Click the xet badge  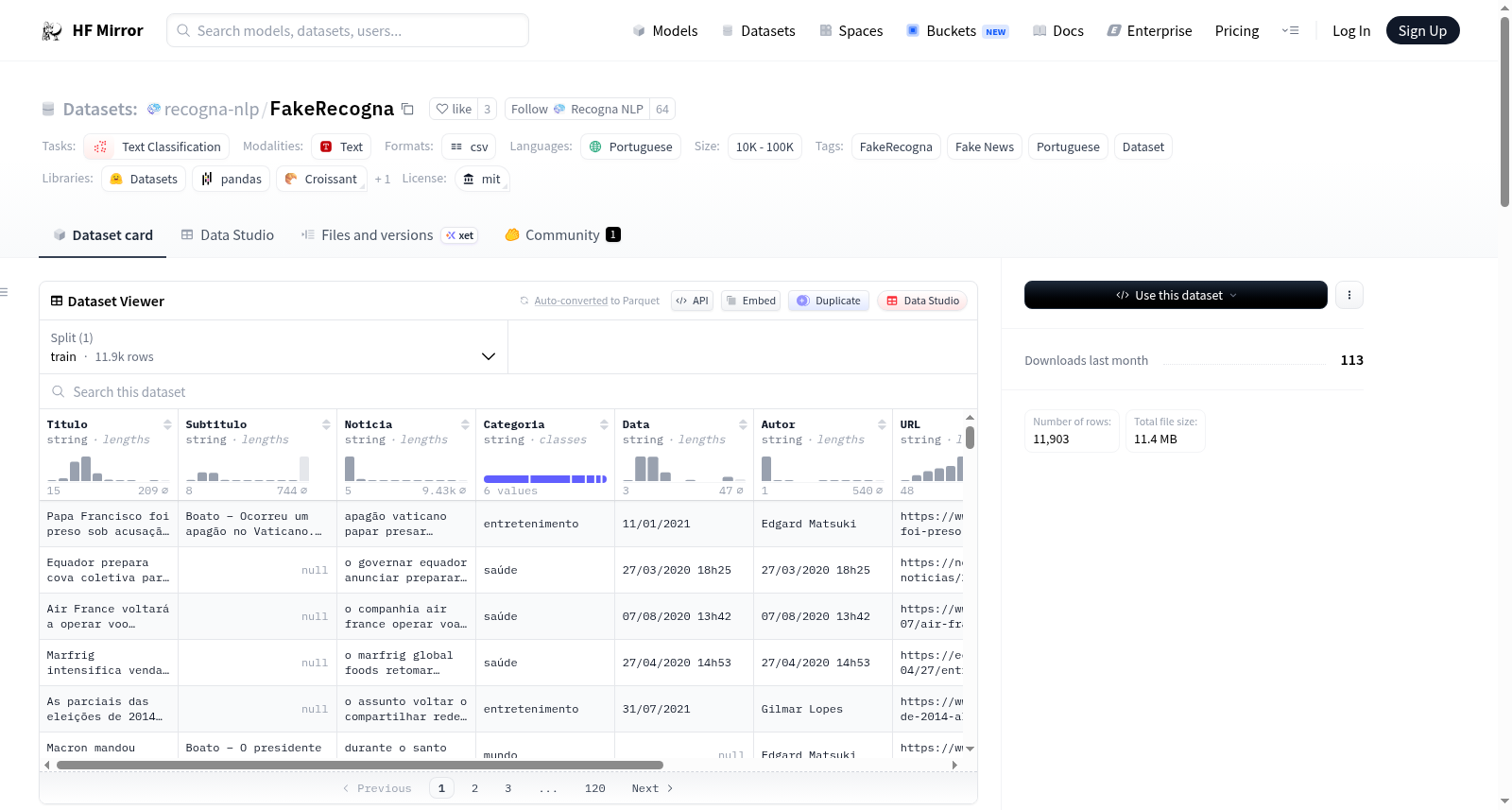point(460,235)
